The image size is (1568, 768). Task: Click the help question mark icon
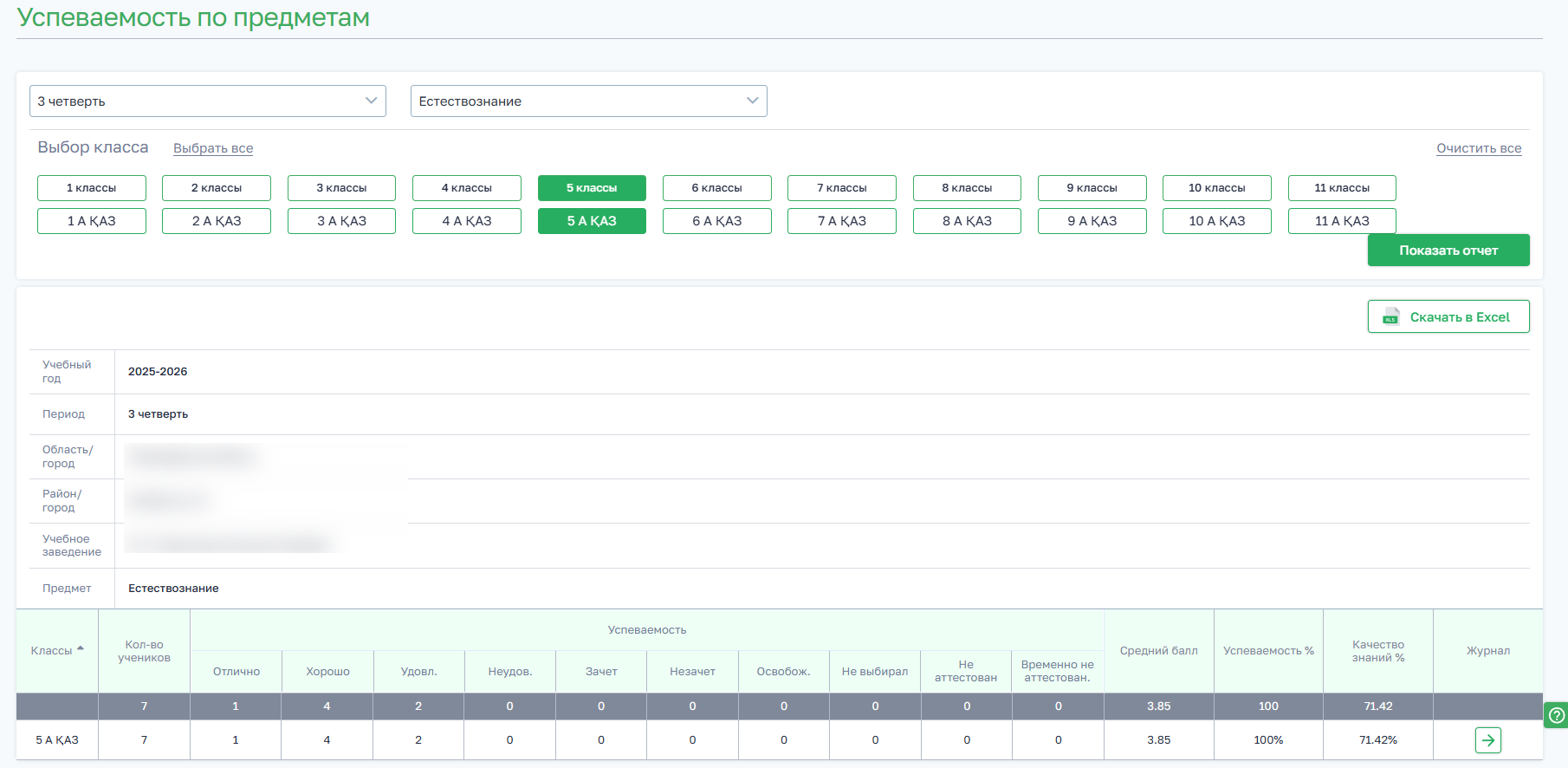[x=1557, y=715]
